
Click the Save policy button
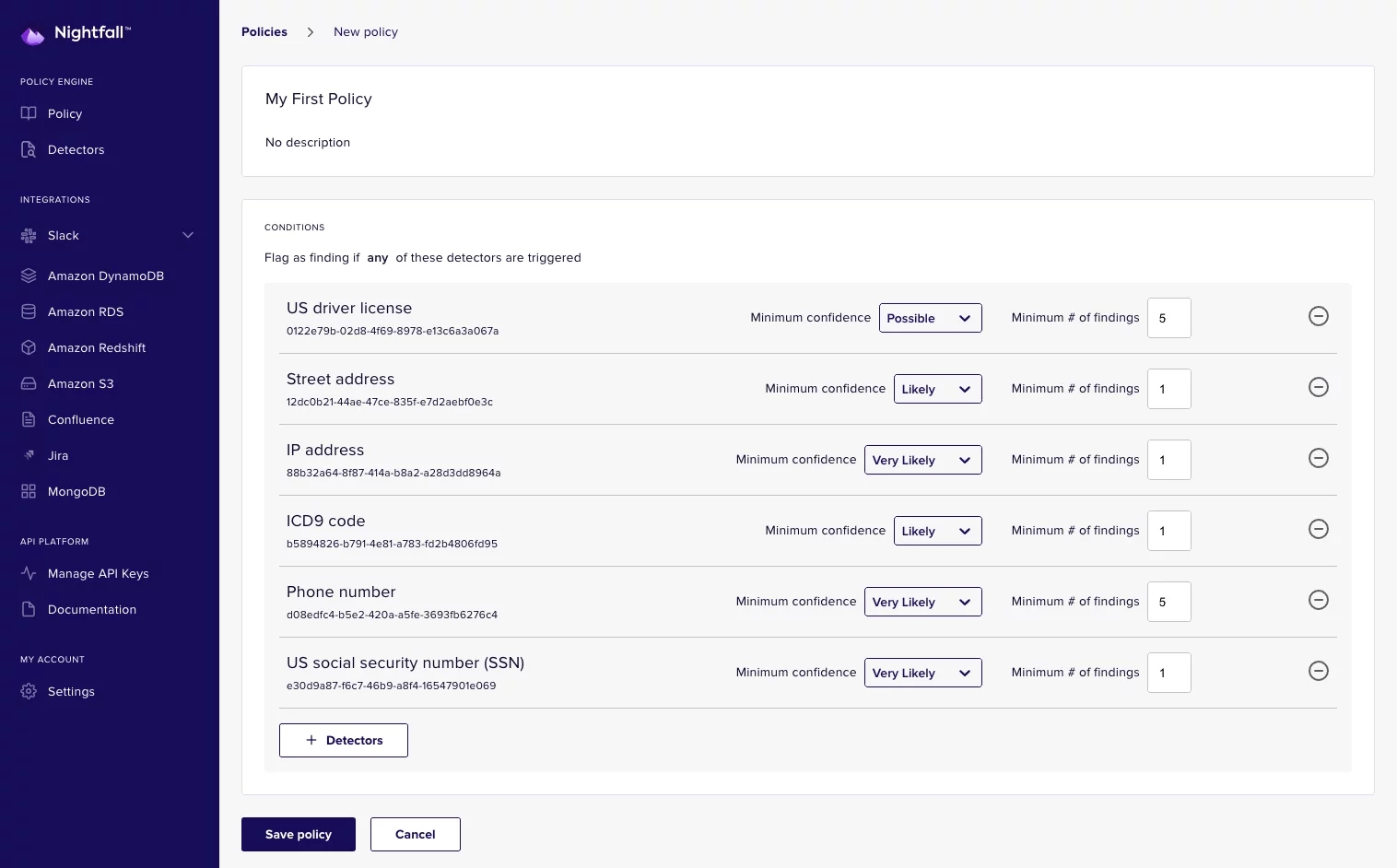(x=298, y=834)
